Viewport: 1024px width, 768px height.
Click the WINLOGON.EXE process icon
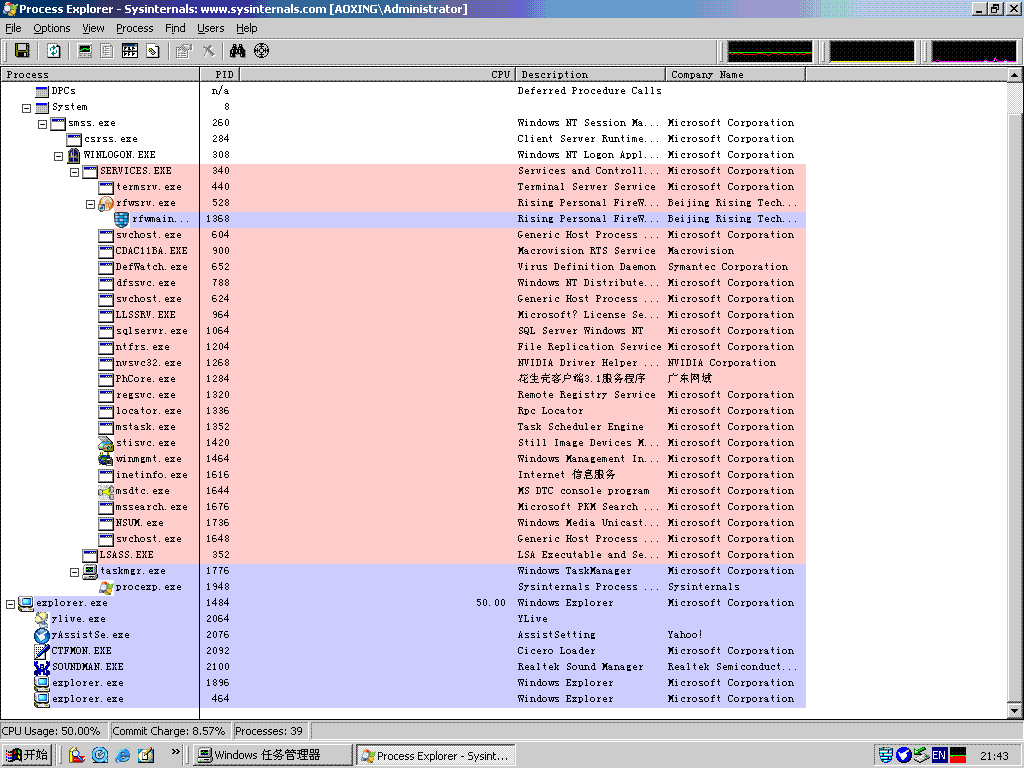point(74,155)
